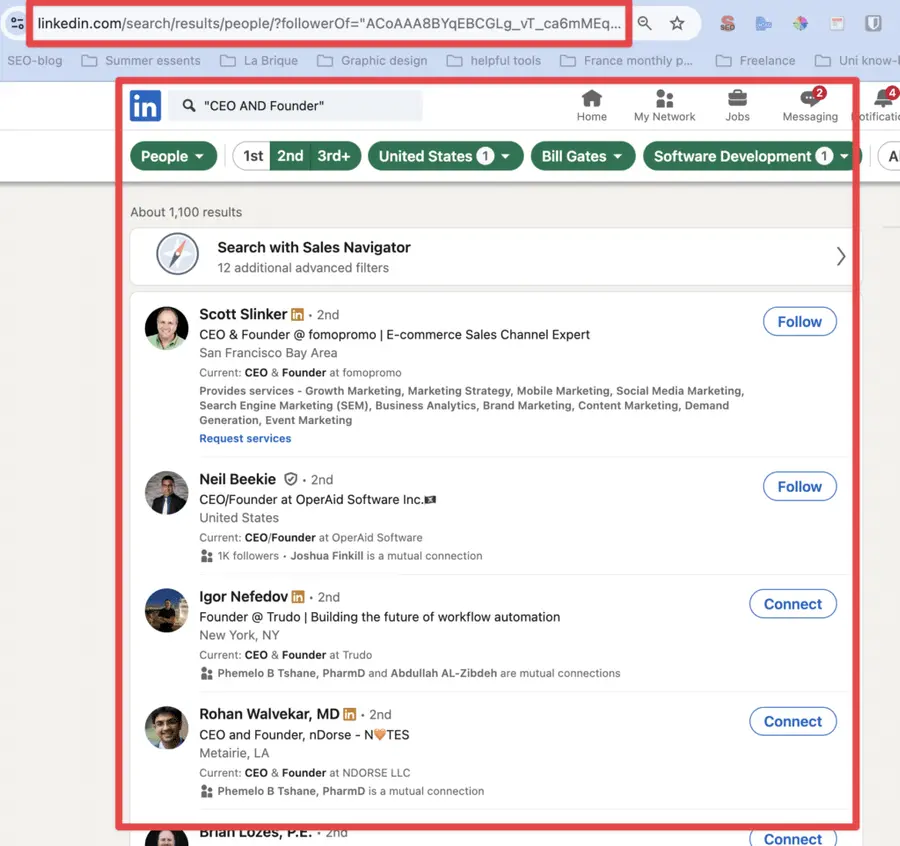Open the People filter dropdown
Screen dimensions: 900x846
173,156
